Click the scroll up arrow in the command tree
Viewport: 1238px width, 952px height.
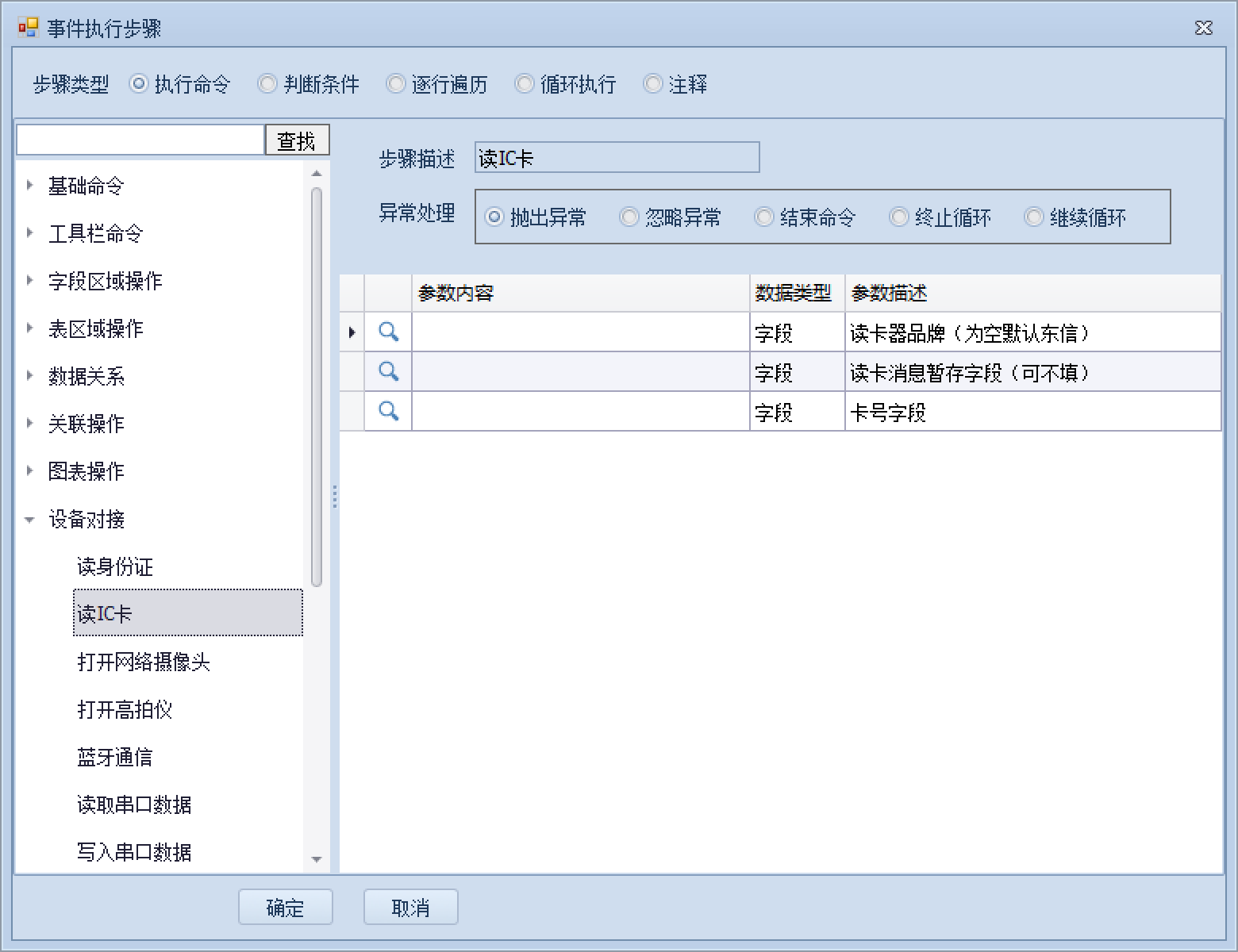317,174
